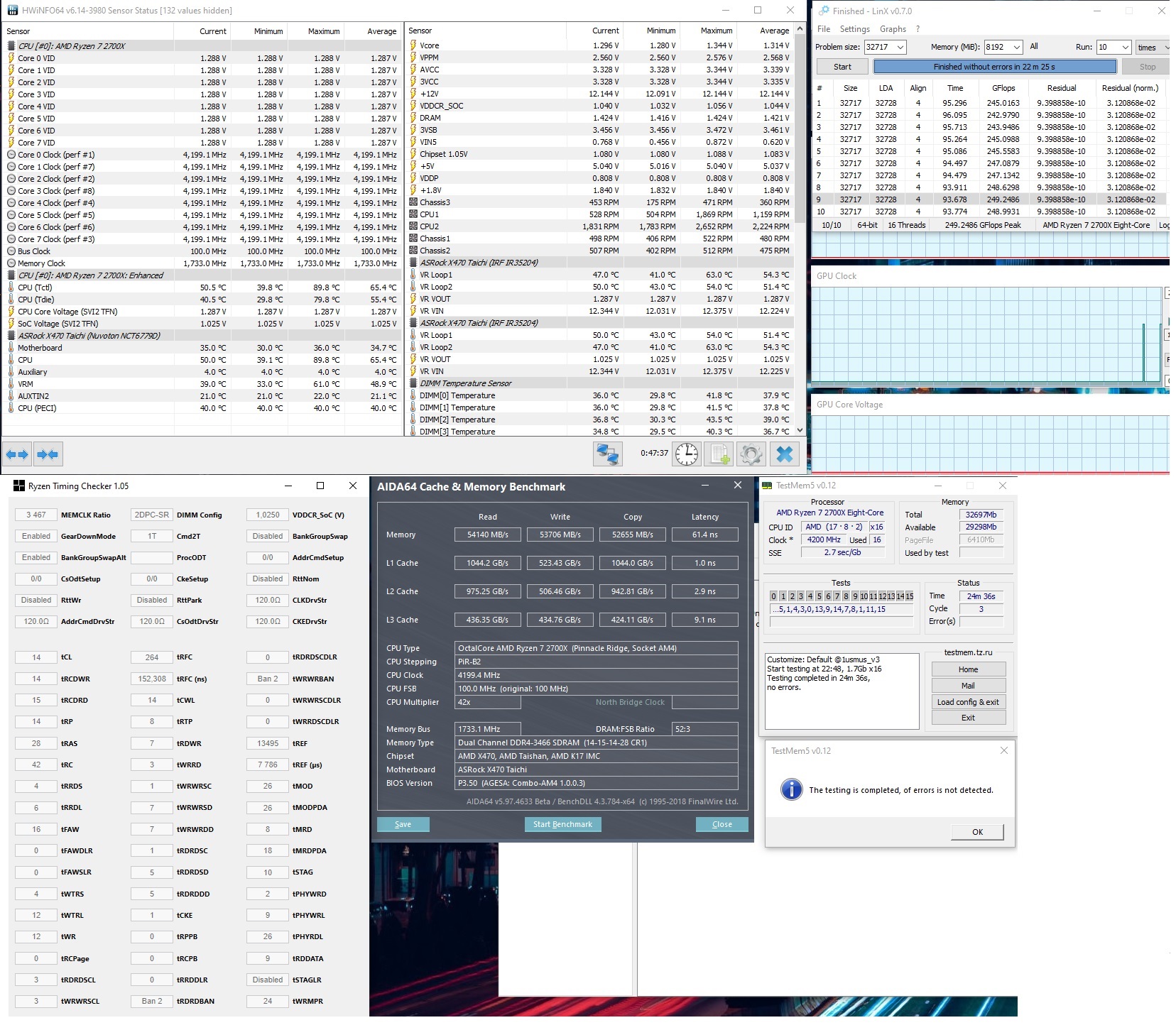Click the Vcore voltage bolt icon
1176x1030 pixels.
click(x=413, y=45)
